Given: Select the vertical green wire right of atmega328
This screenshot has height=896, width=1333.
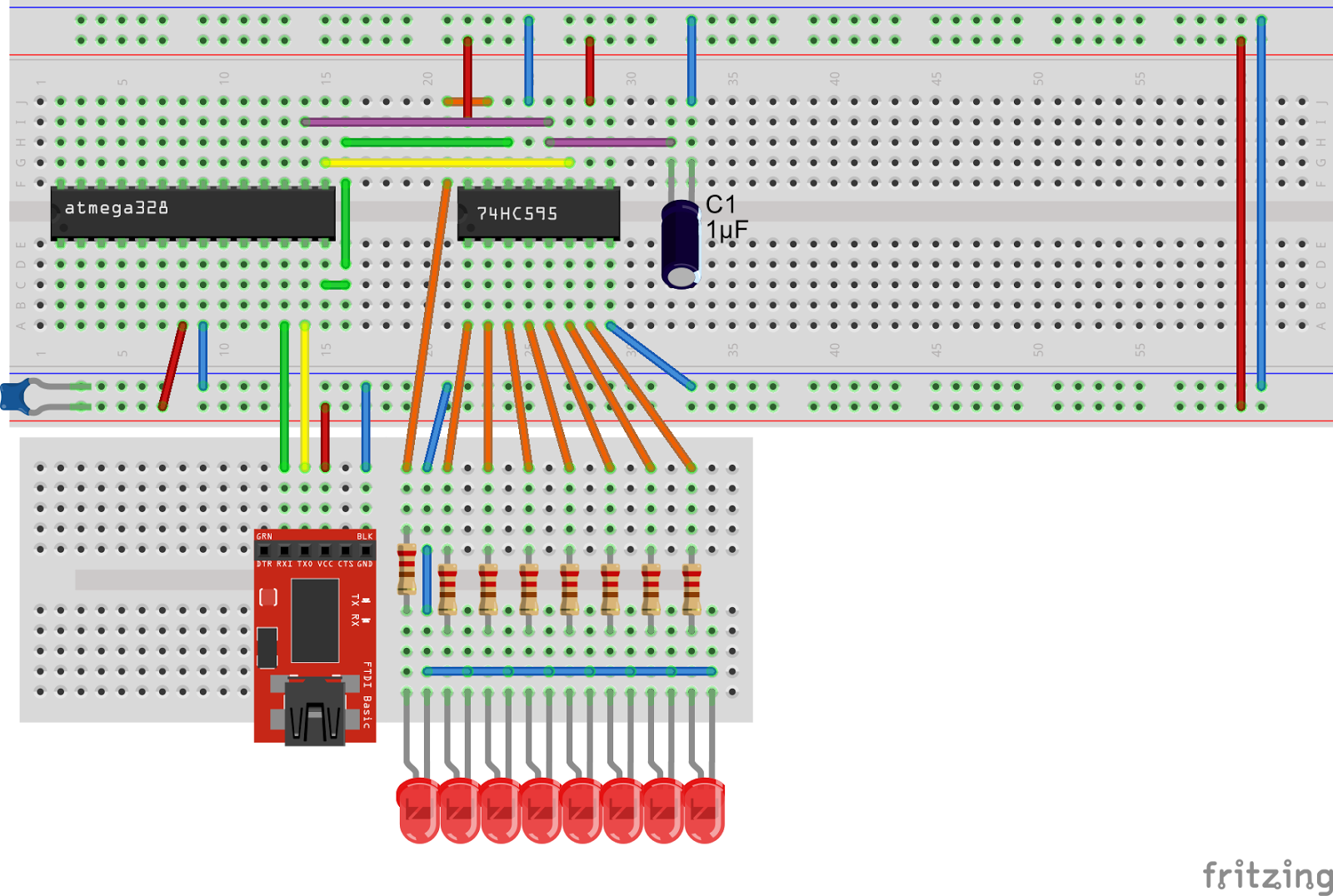Looking at the screenshot, I should (x=346, y=223).
